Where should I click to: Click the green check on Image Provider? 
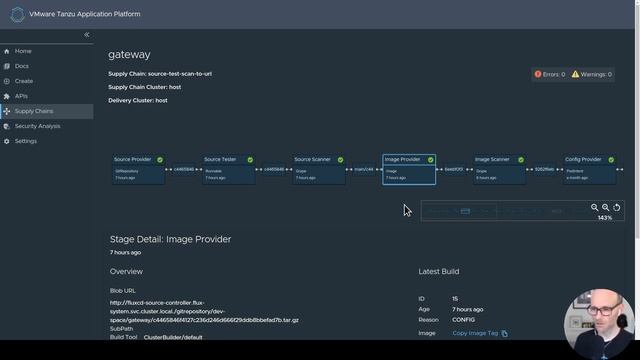(431, 160)
